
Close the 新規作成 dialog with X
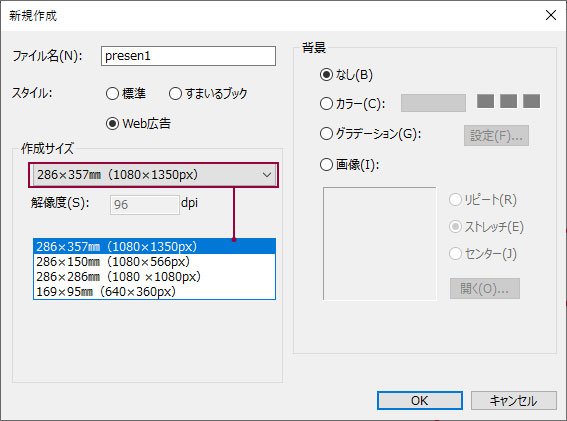point(551,15)
